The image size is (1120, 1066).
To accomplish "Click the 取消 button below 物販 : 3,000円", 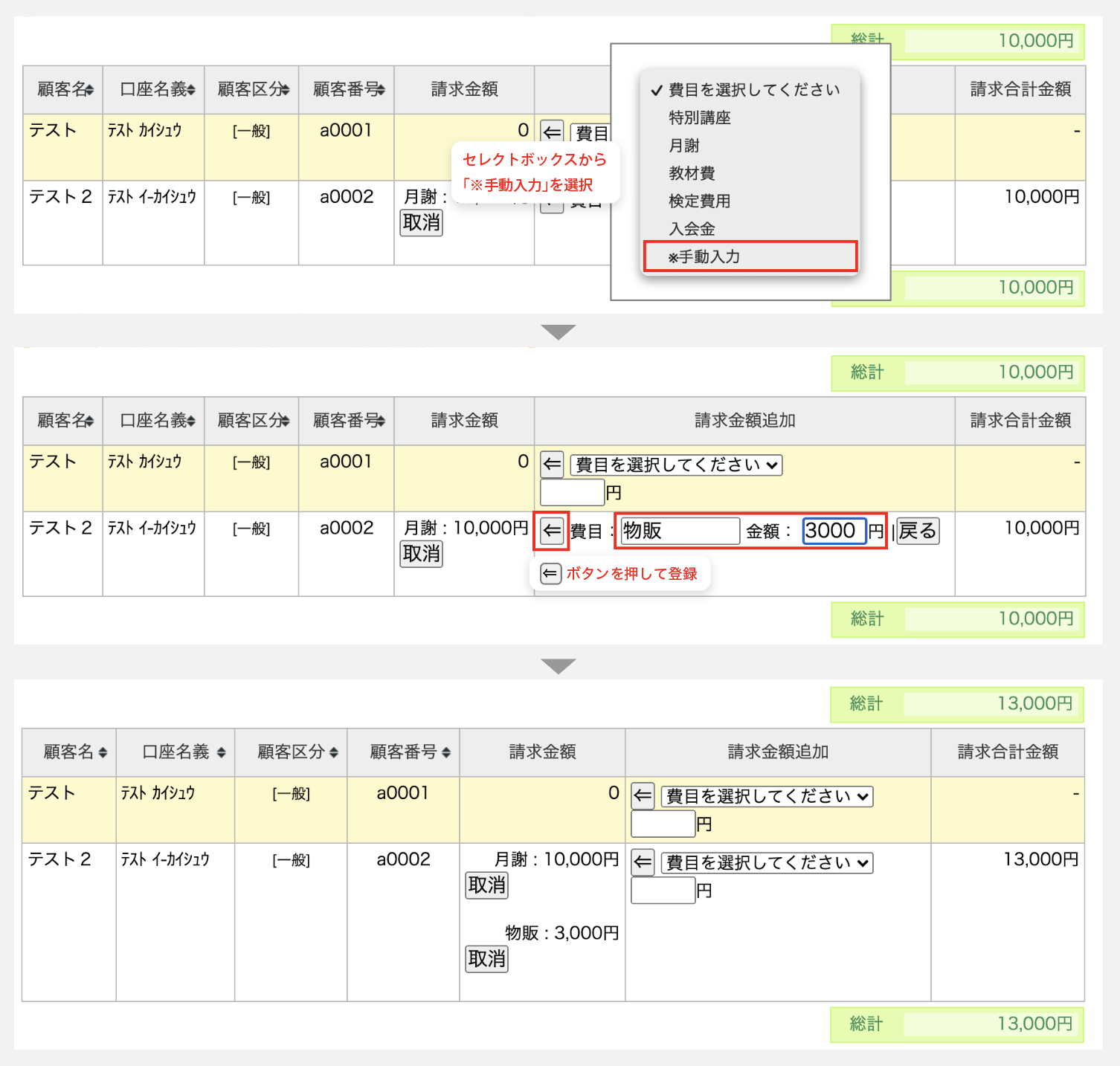I will tap(486, 959).
